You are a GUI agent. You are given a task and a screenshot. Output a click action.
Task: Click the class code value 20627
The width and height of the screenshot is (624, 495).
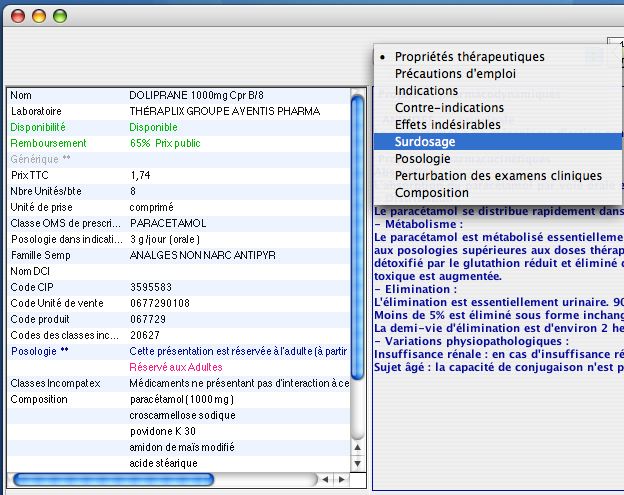145,335
